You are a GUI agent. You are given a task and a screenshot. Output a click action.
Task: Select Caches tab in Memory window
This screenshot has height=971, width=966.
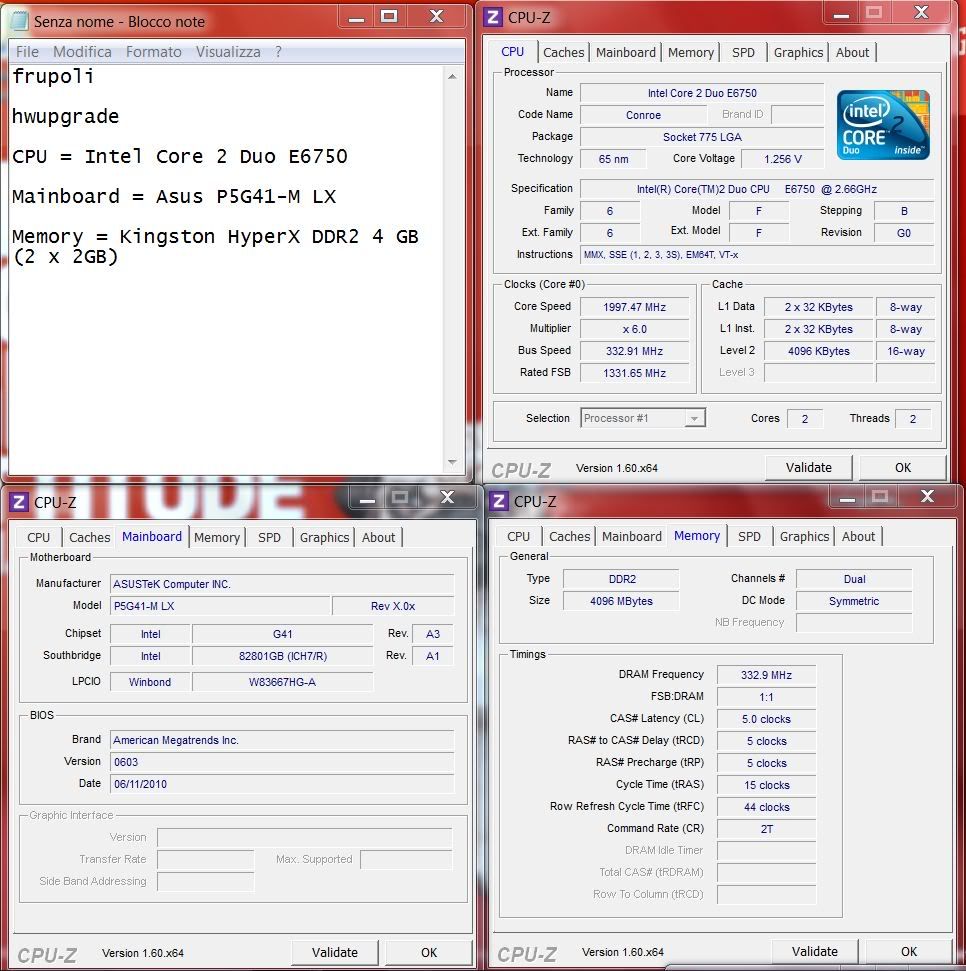(x=570, y=536)
